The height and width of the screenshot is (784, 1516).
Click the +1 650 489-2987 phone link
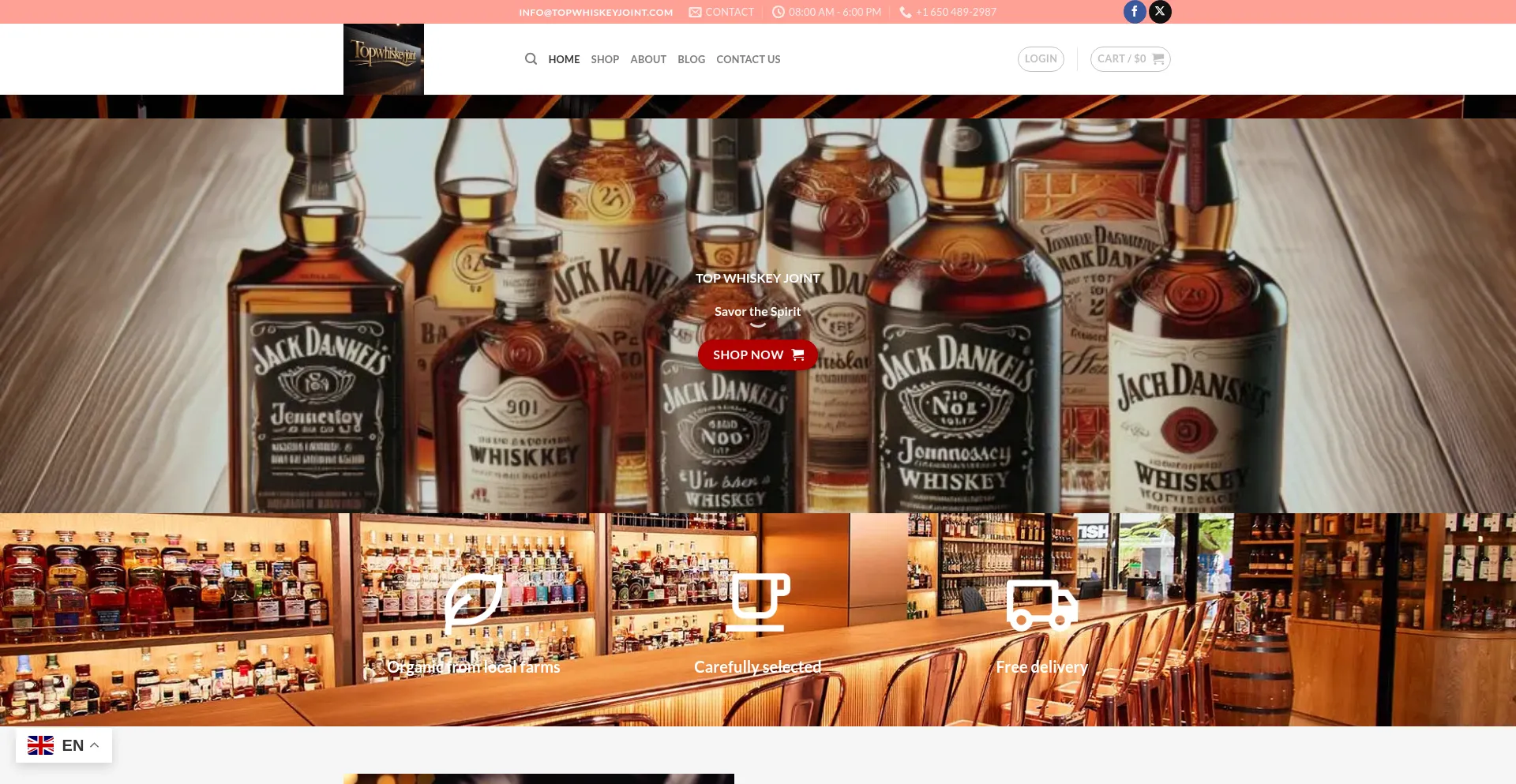[x=948, y=12]
